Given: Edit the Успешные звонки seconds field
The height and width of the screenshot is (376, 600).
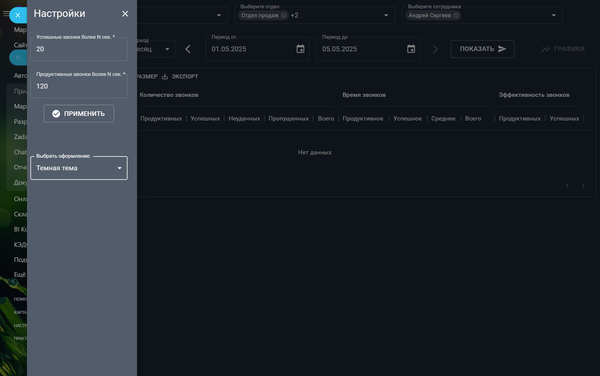Looking at the screenshot, I should tap(79, 49).
